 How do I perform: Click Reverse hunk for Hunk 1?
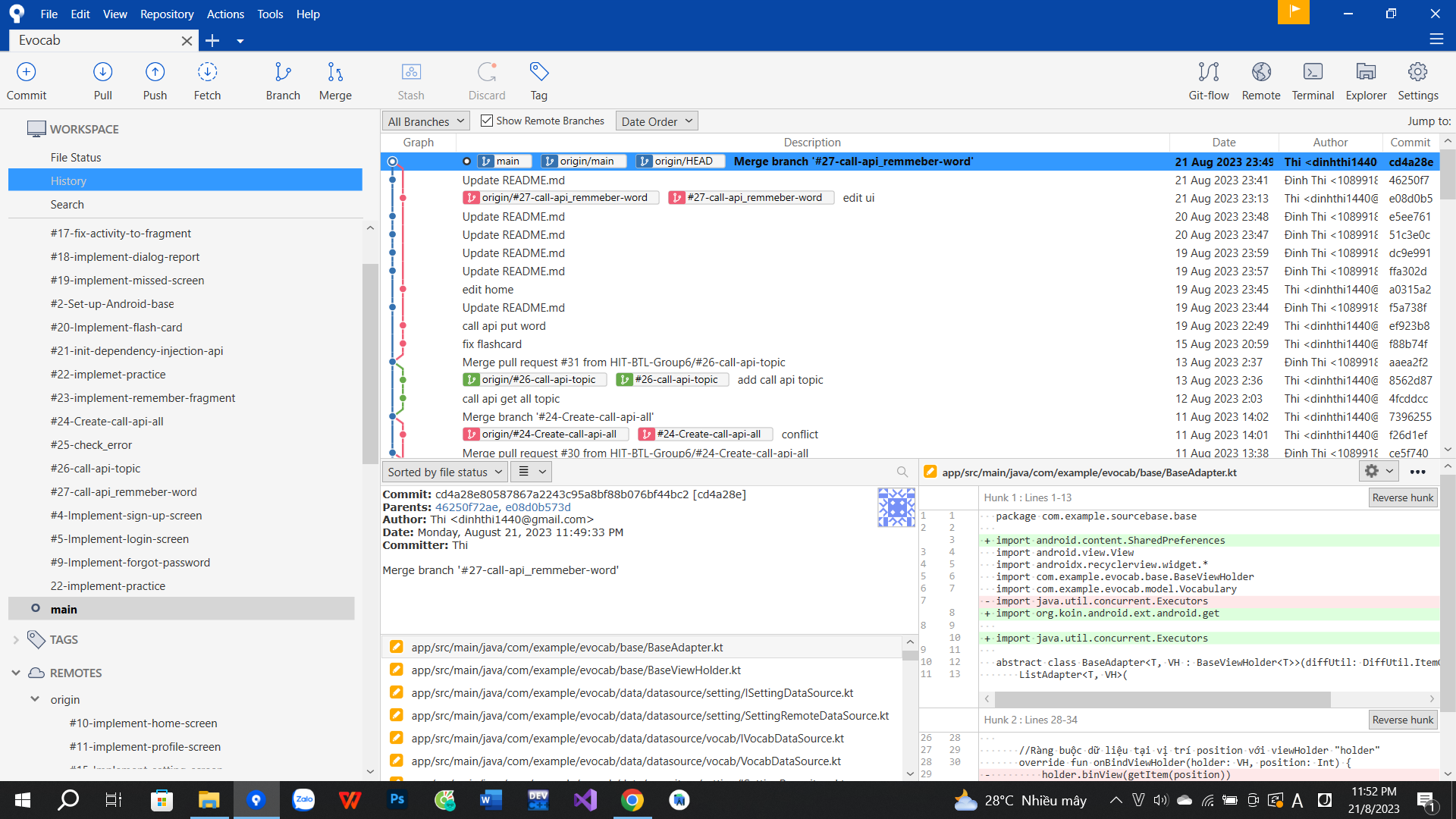[x=1402, y=497]
